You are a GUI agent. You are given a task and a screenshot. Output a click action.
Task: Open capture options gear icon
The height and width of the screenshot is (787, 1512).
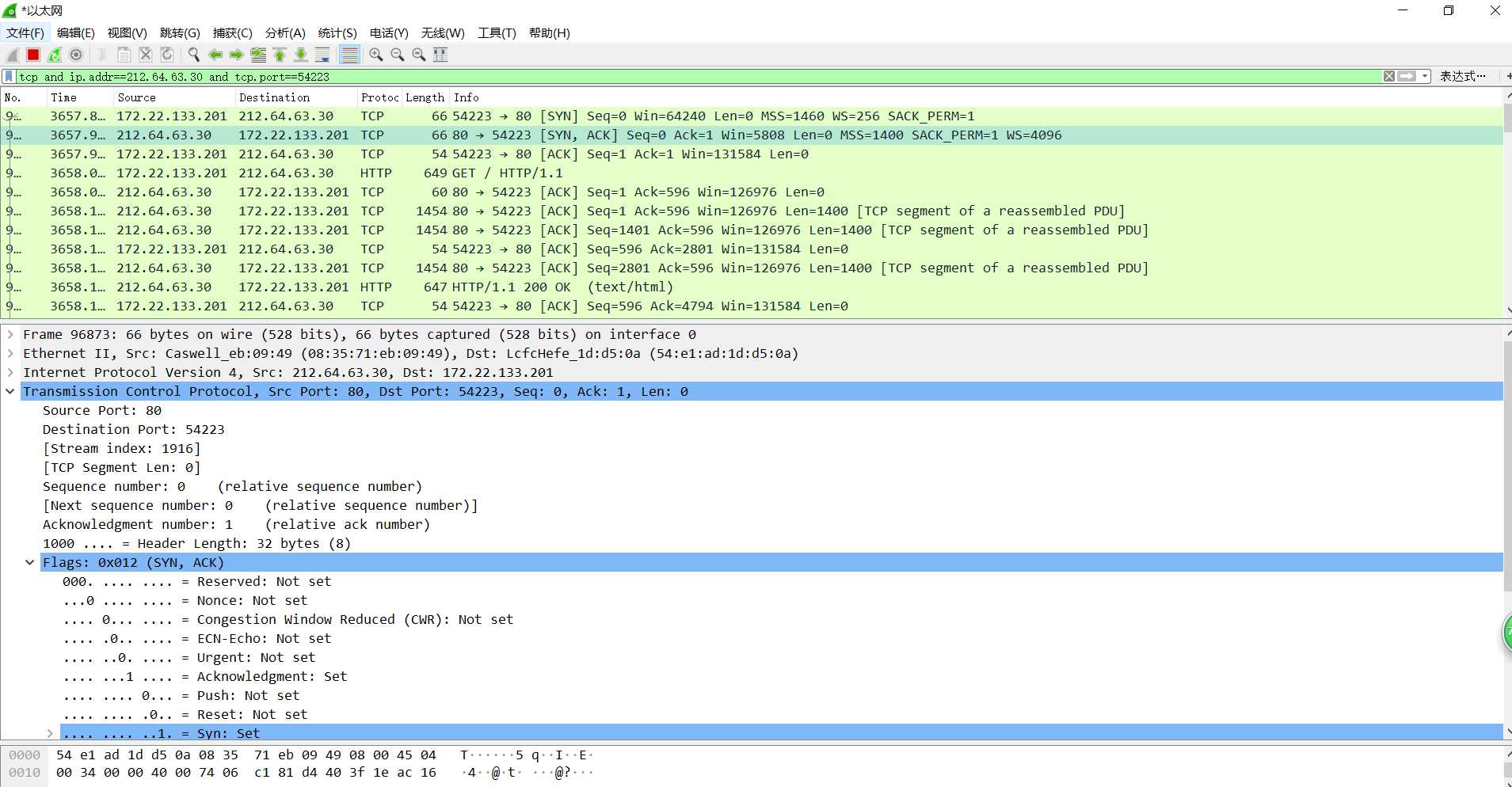76,55
